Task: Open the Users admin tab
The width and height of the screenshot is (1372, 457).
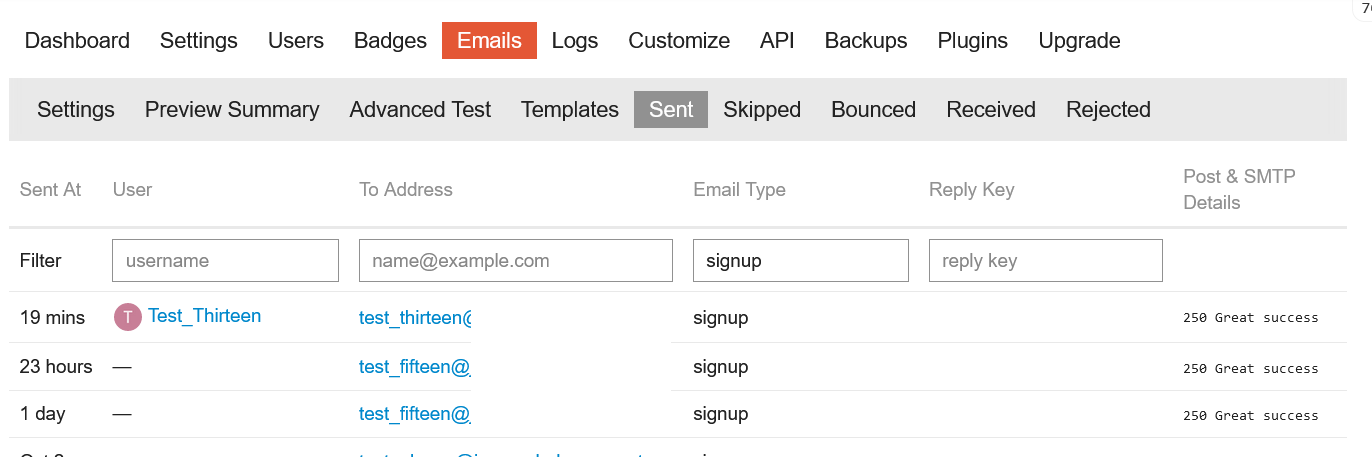Action: point(296,41)
